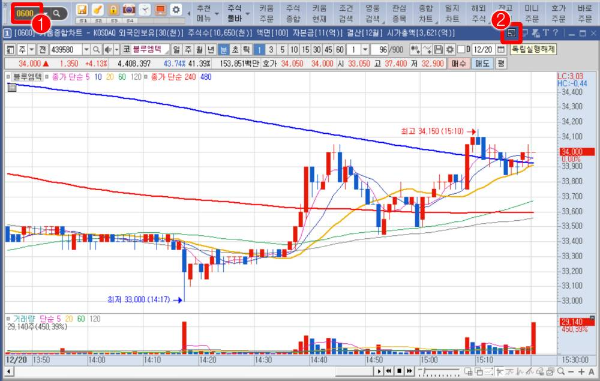This screenshot has width=600, height=381.
Task: Click the plus zoom-in icon at chart bottom
Action: [x=581, y=371]
